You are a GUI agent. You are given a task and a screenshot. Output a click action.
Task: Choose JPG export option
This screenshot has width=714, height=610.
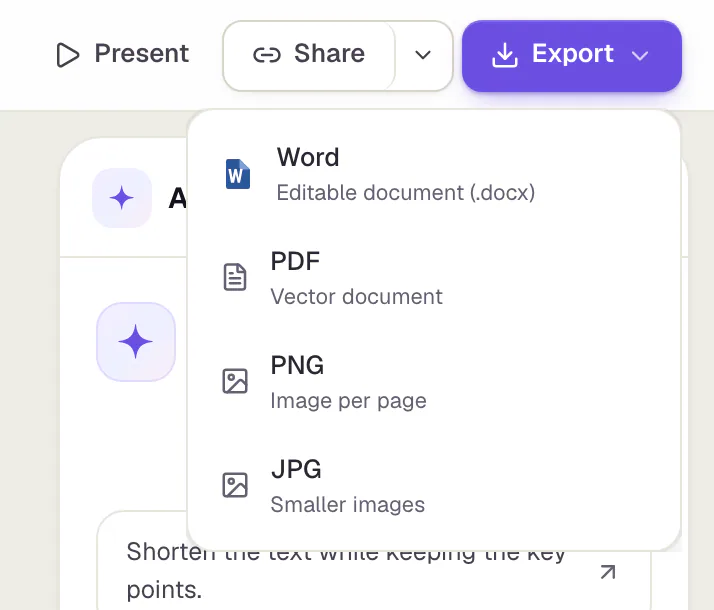pyautogui.click(x=434, y=486)
